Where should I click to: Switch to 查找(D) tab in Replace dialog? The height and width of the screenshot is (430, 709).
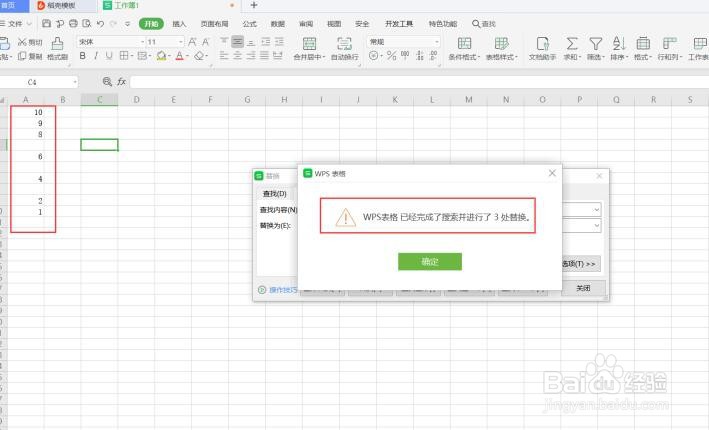click(274, 194)
